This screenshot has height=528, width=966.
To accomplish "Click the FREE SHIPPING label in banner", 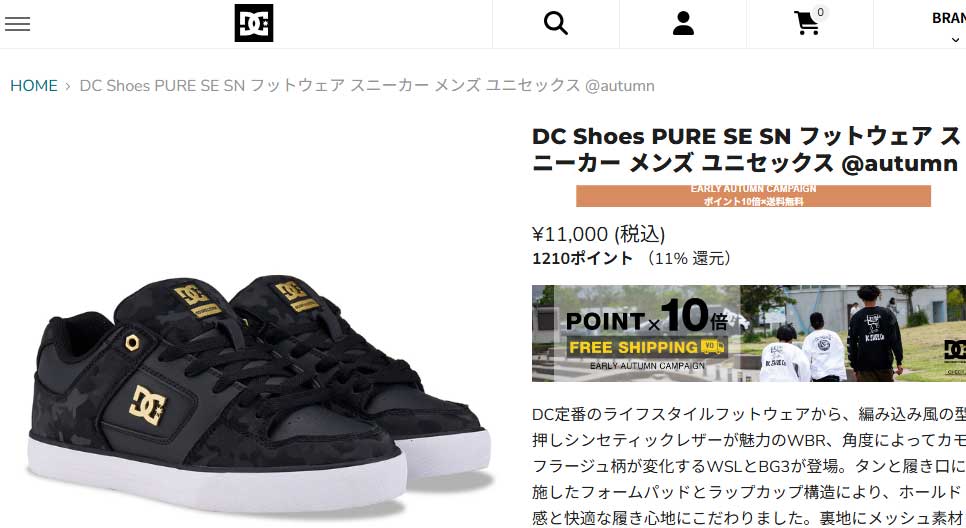I will coord(633,347).
